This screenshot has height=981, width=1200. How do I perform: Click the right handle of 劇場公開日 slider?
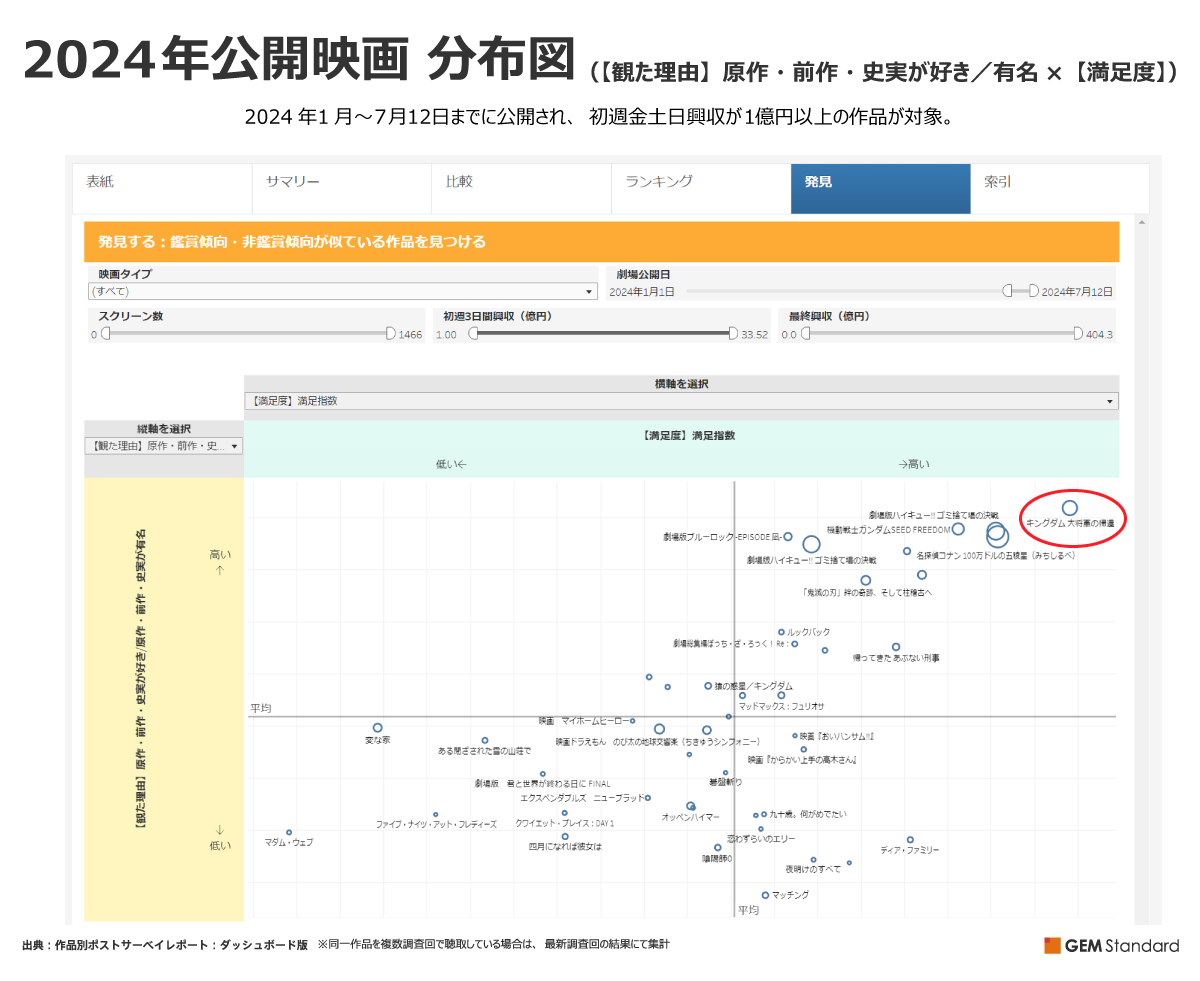click(1034, 291)
